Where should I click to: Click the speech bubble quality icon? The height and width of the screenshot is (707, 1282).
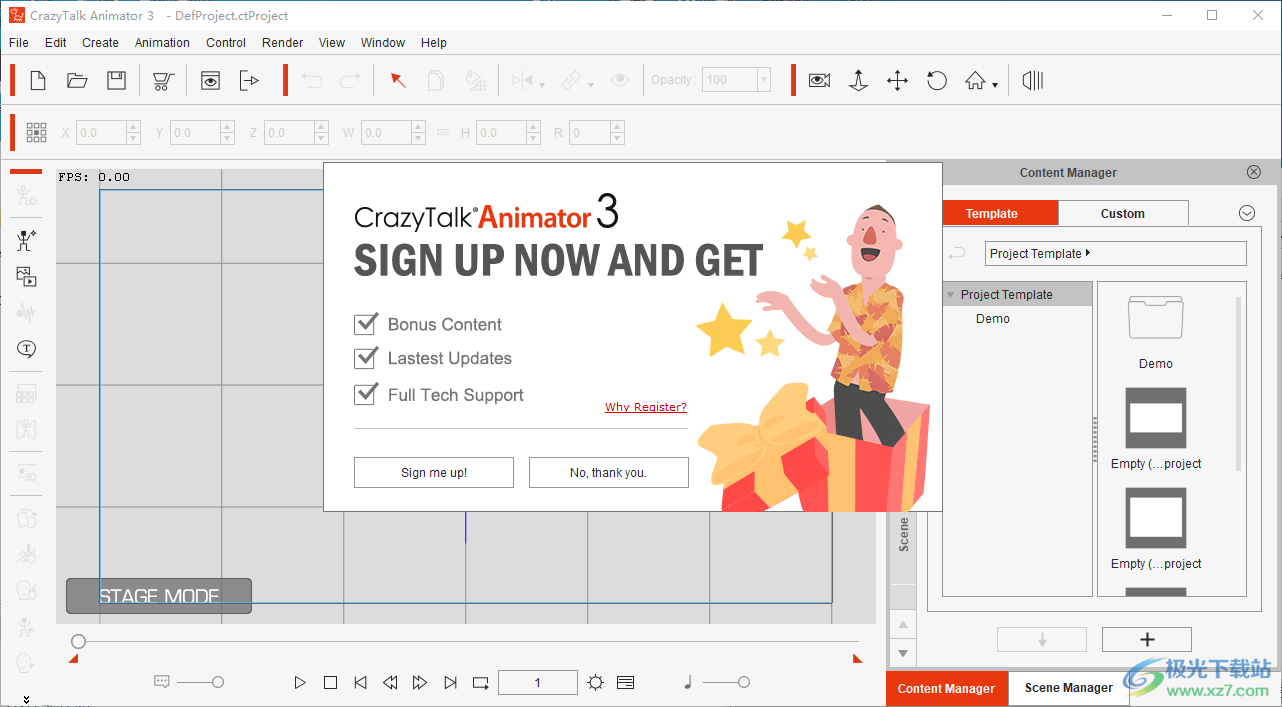pyautogui.click(x=162, y=682)
